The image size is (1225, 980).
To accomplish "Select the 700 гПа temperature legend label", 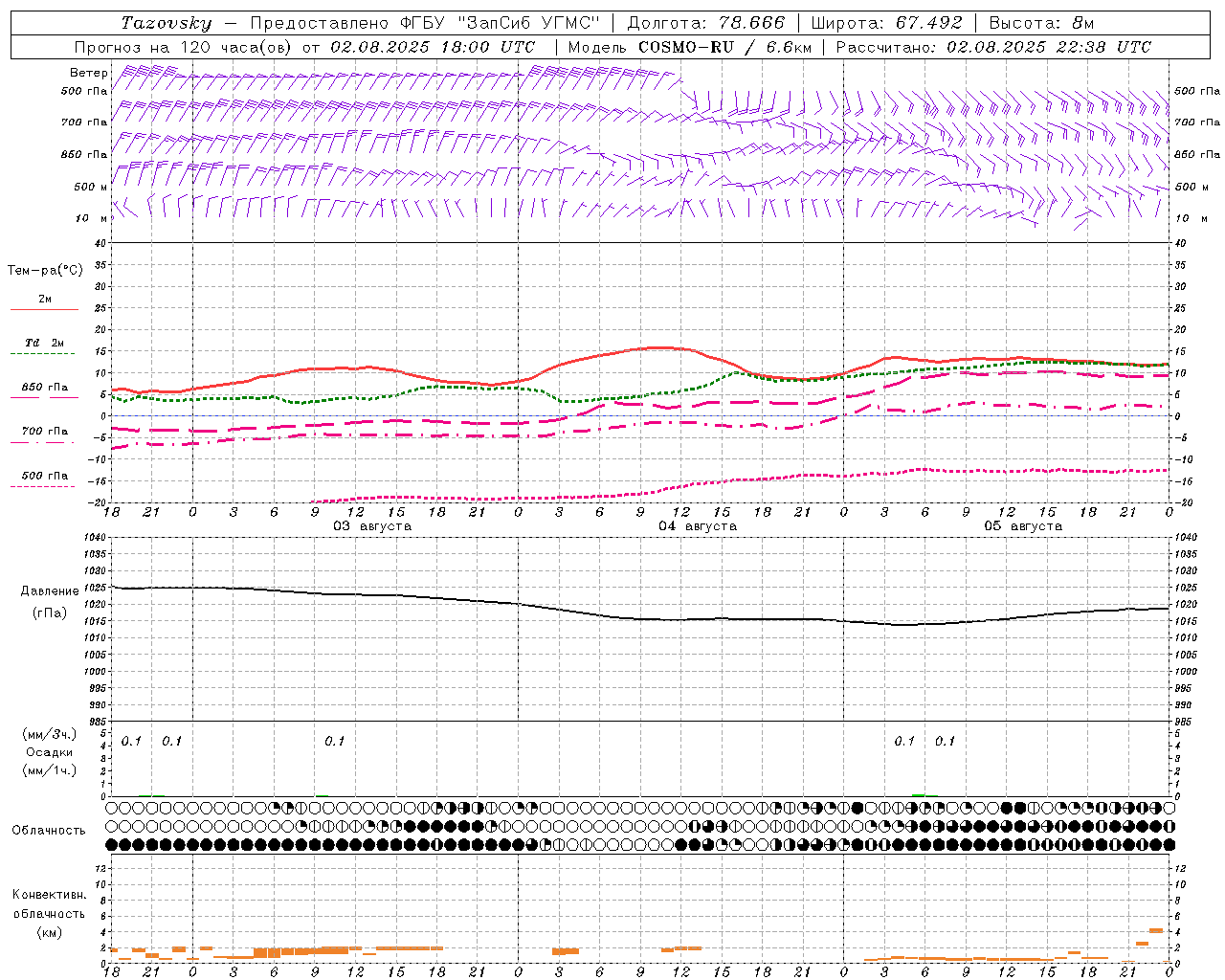I will click(45, 432).
